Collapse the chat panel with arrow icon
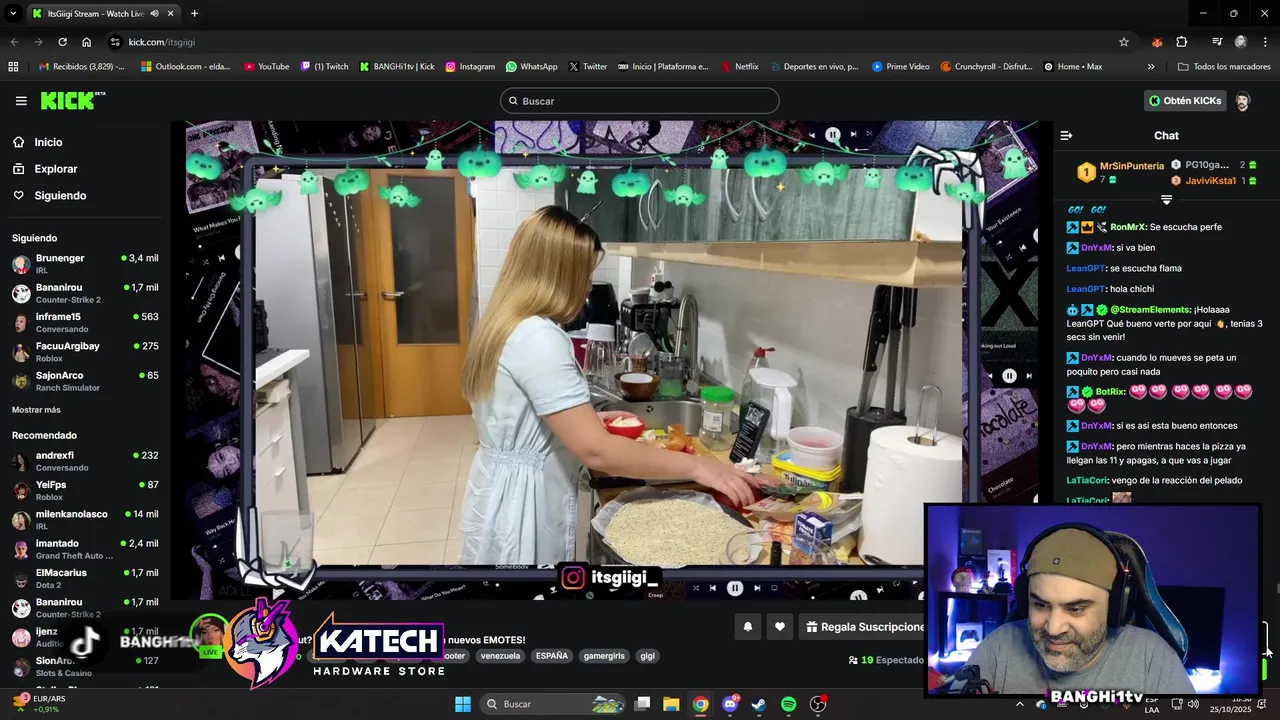 point(1066,135)
